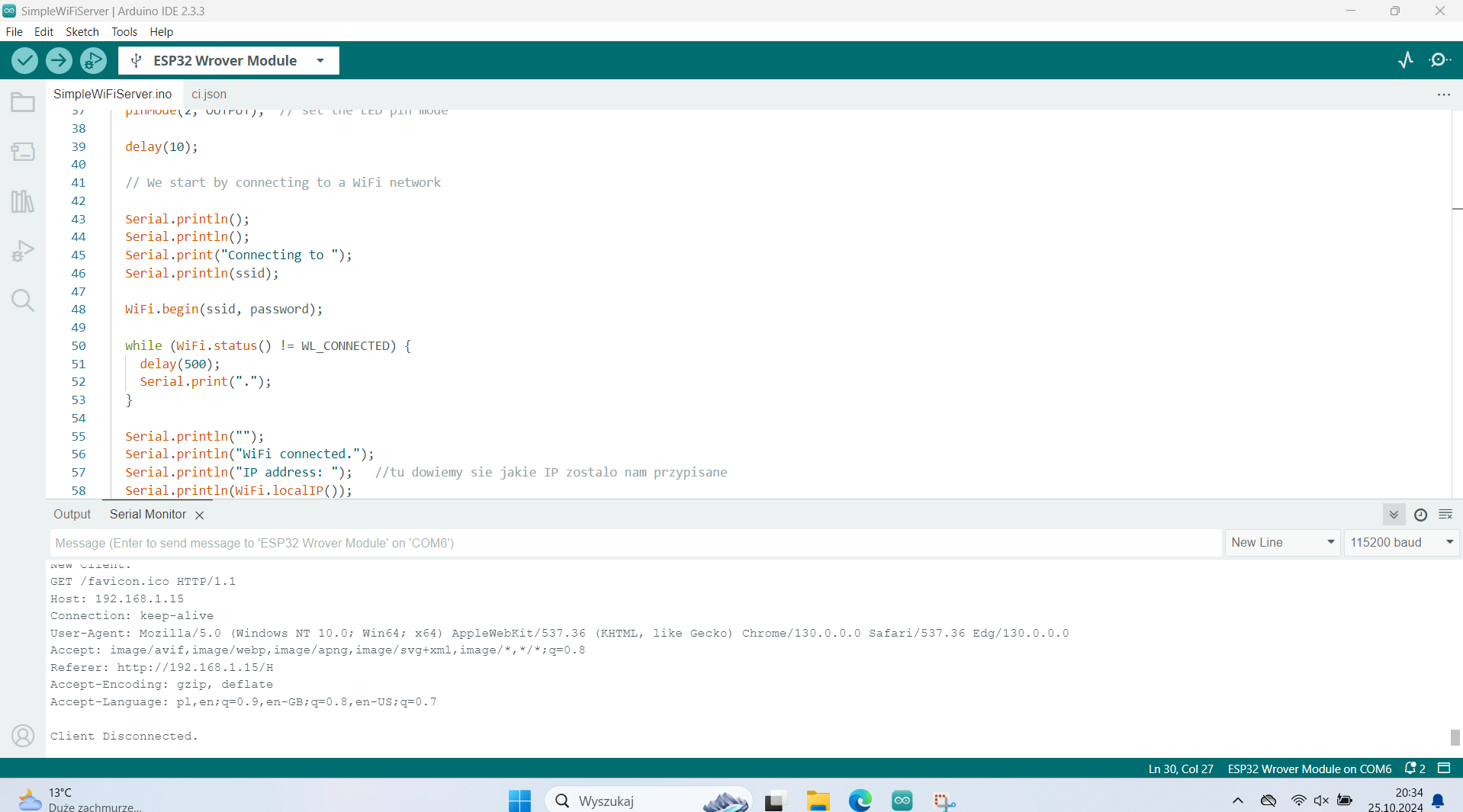Click the serial message input field
The width and height of the screenshot is (1463, 812).
636,543
